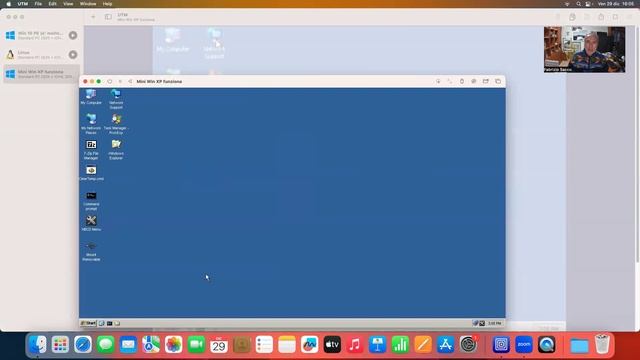Start the Win 10 VM play button

tap(73, 36)
